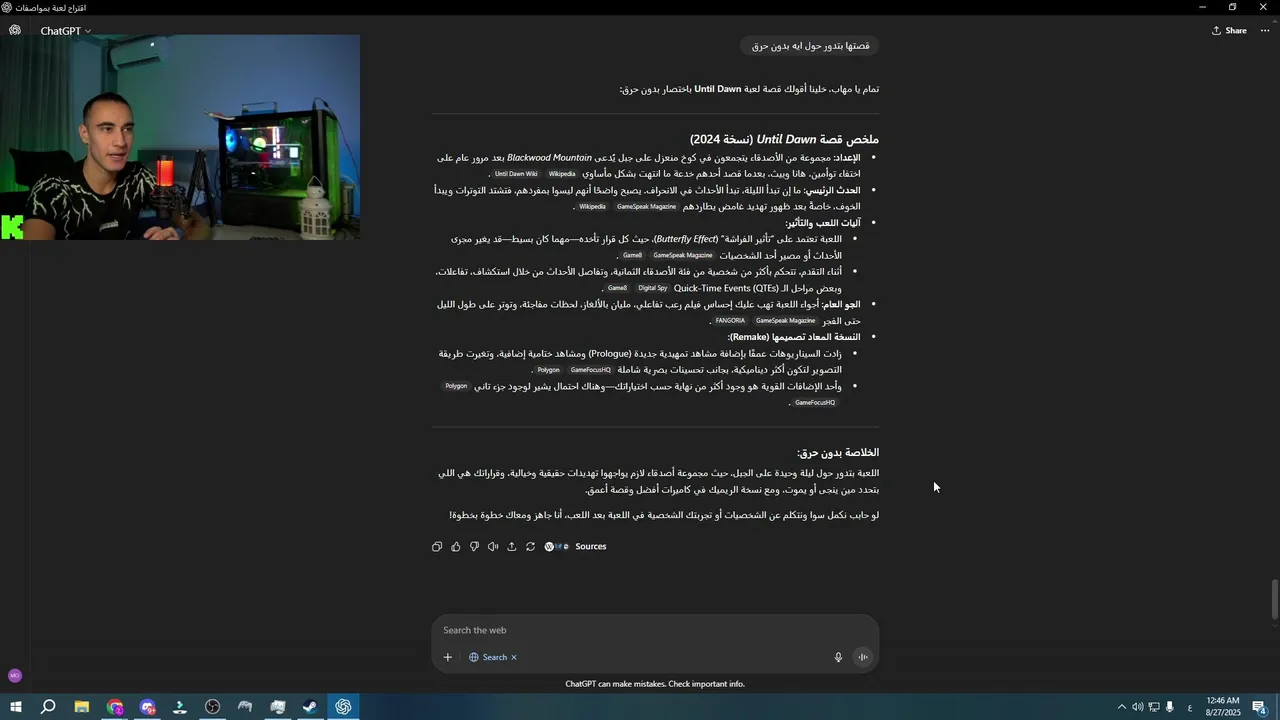Open the system volume control

point(1137,707)
